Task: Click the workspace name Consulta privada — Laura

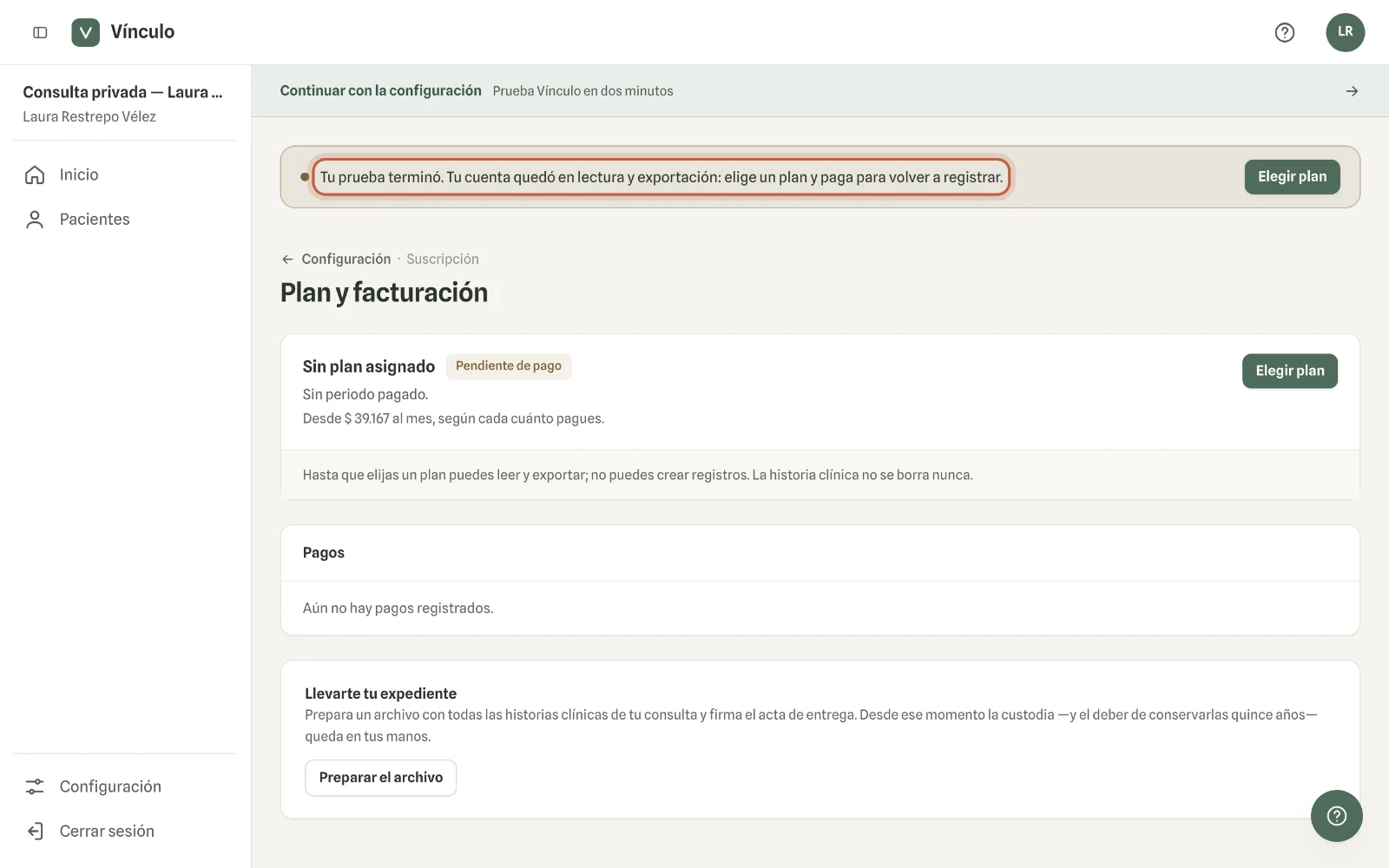Action: [x=122, y=92]
